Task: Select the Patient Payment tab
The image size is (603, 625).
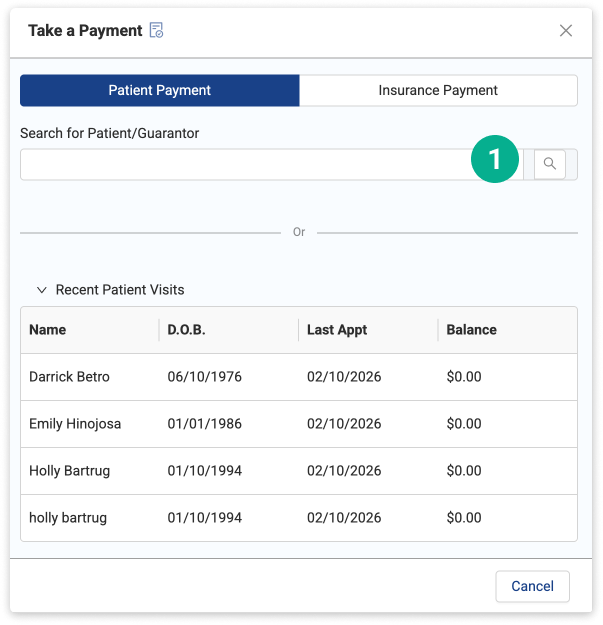Action: [x=160, y=90]
